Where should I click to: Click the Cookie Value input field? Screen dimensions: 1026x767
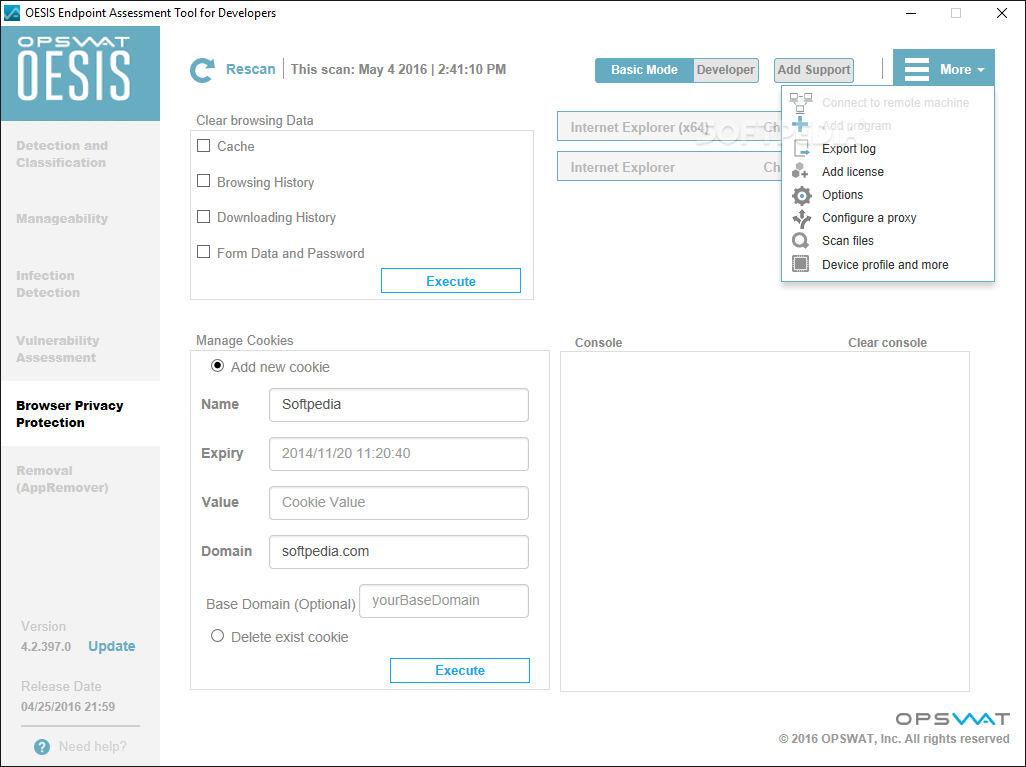click(398, 503)
